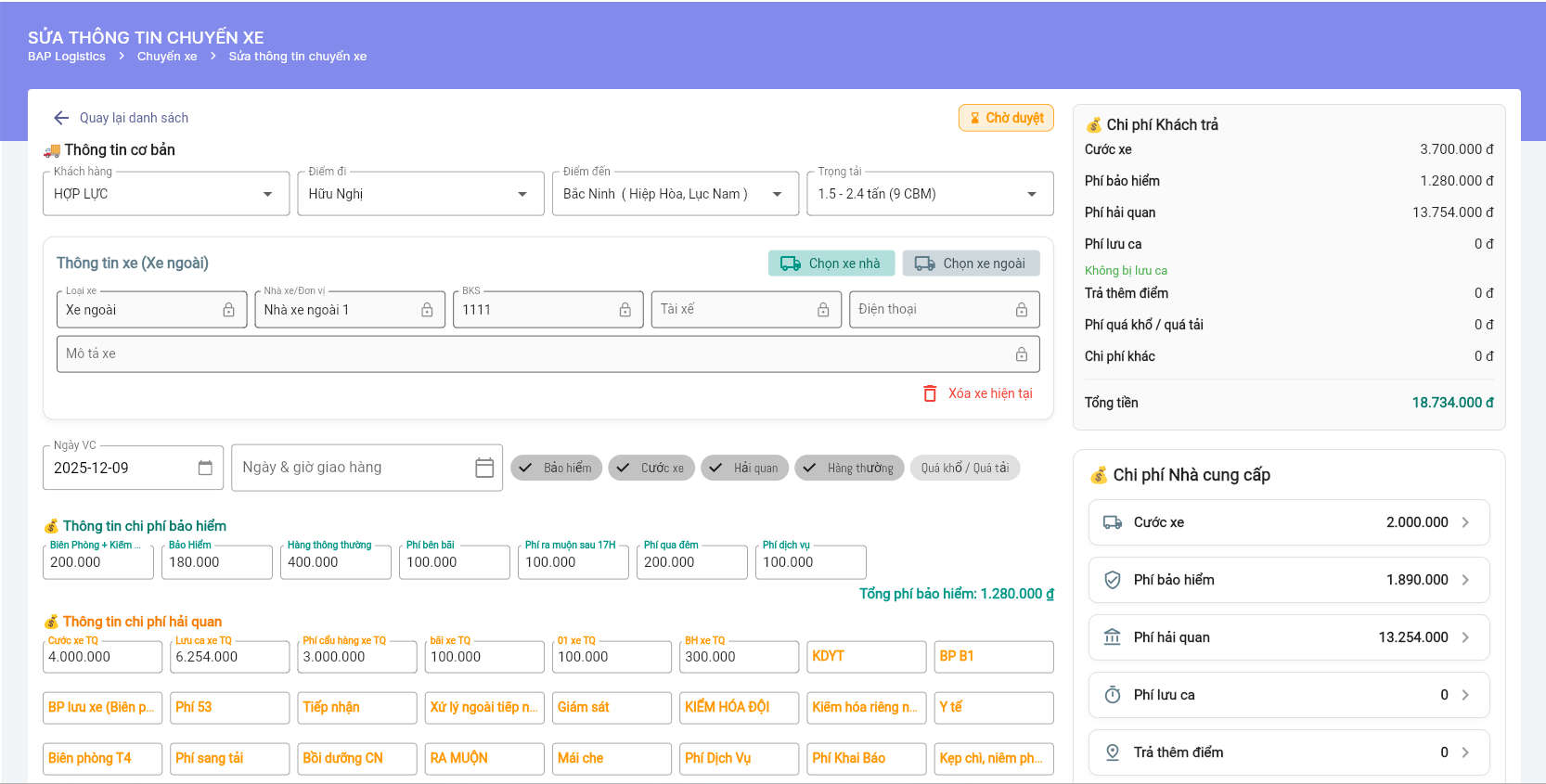Click shield icon beside Phí bảo hiểm
Screen dimensions: 1546x784
(1112, 580)
